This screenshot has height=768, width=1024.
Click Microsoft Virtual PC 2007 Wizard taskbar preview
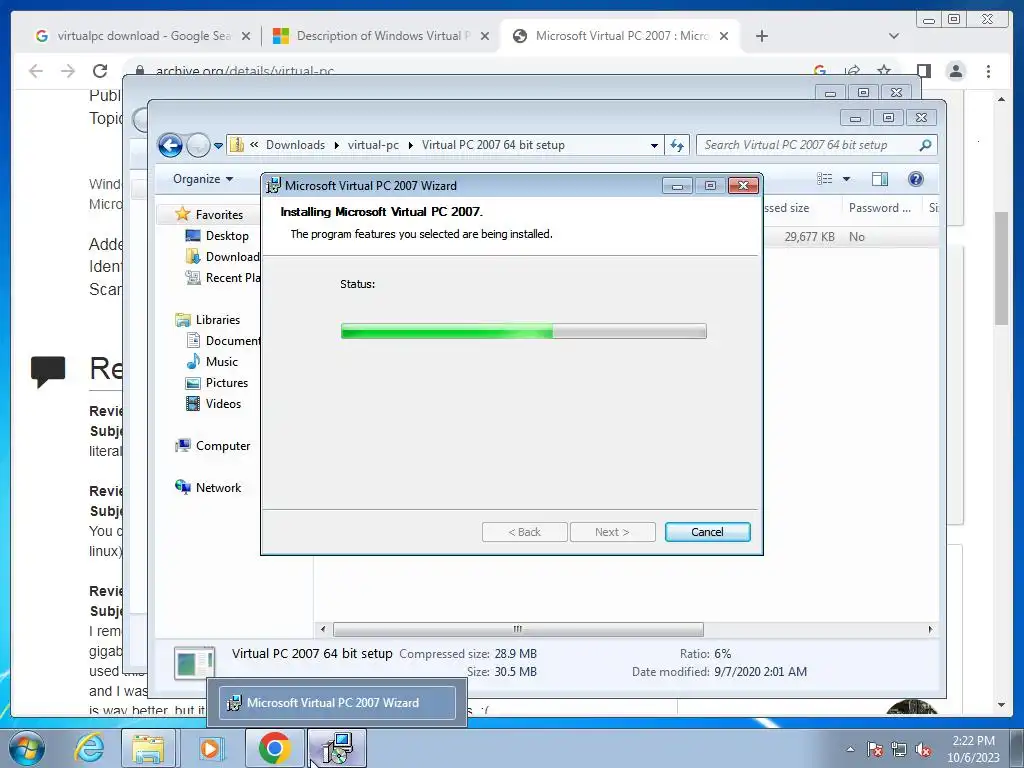pyautogui.click(x=337, y=703)
